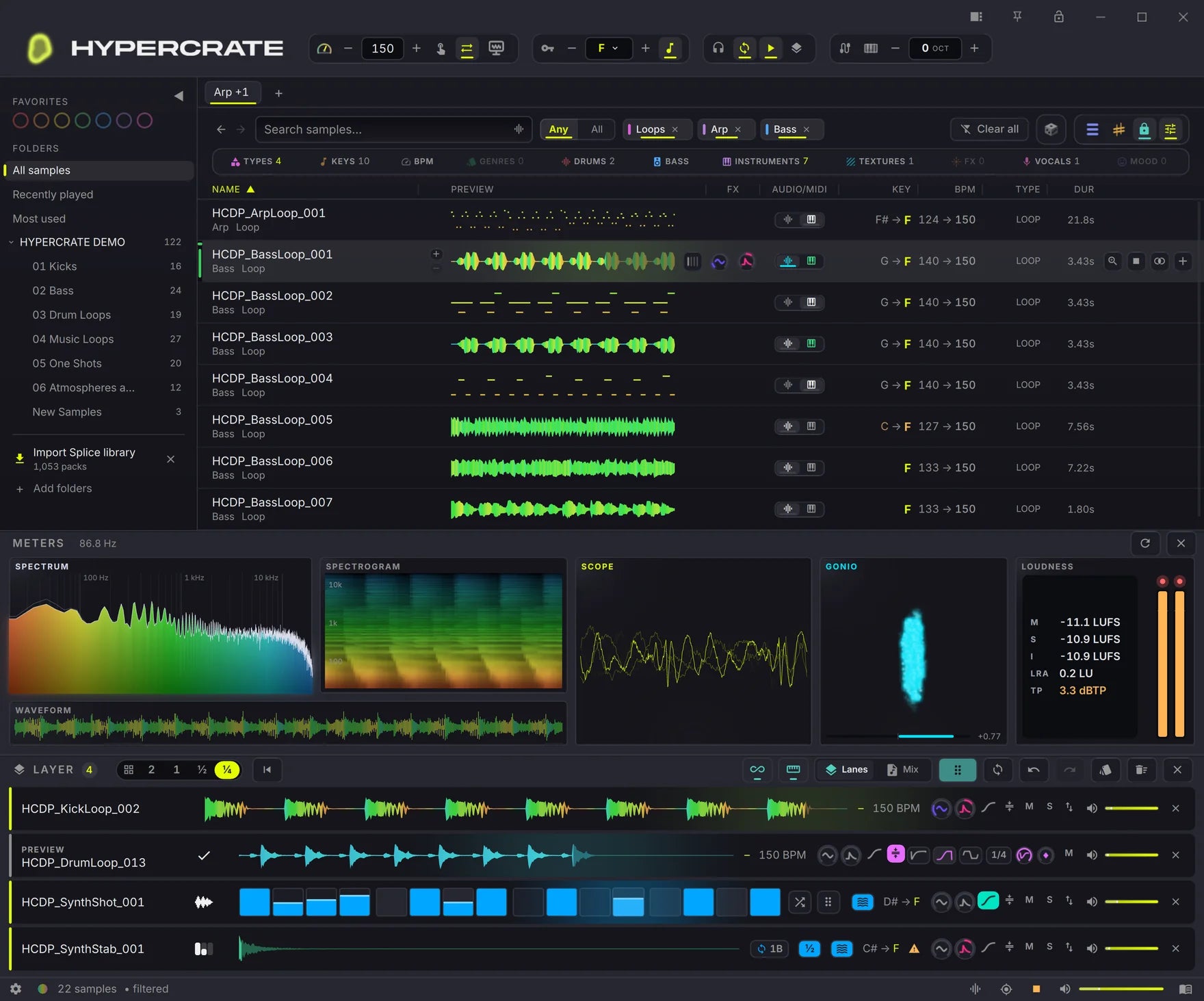1204x1001 pixels.
Task: Open Recently played in sidebar
Action: tap(53, 194)
